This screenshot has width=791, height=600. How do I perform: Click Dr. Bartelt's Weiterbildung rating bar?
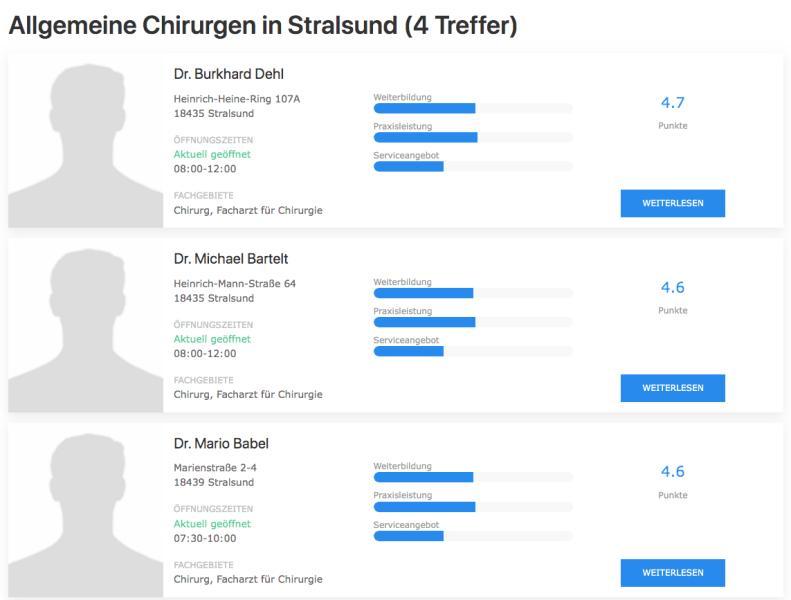pyautogui.click(x=473, y=293)
